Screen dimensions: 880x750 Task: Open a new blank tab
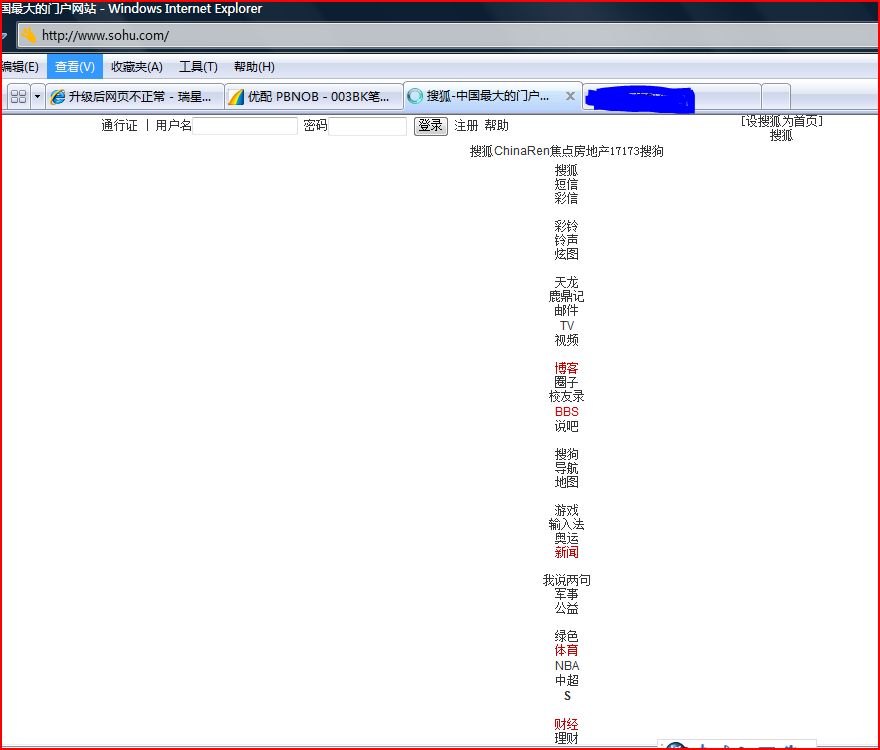point(776,97)
